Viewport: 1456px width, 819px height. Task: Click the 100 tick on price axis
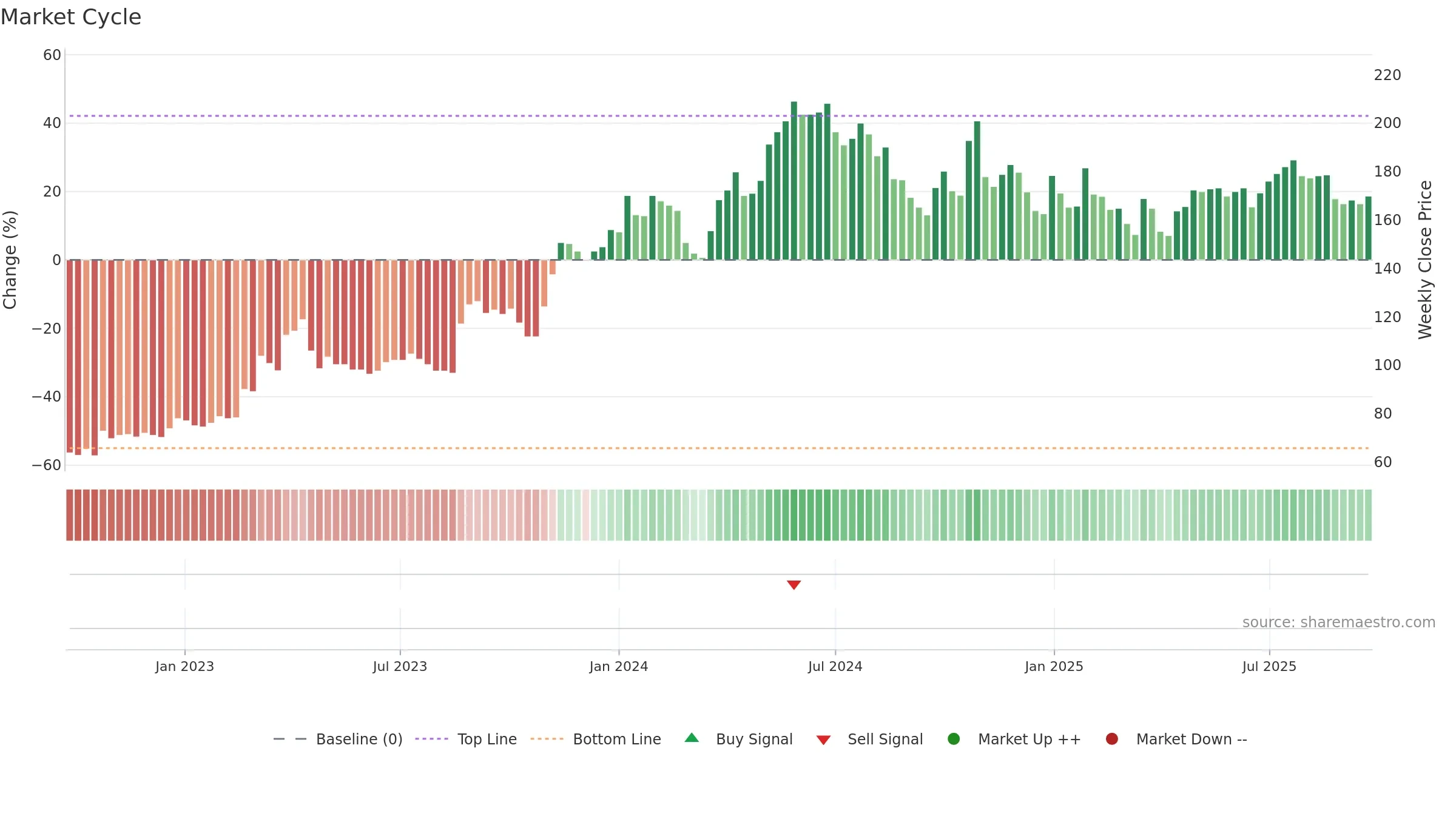click(1387, 365)
